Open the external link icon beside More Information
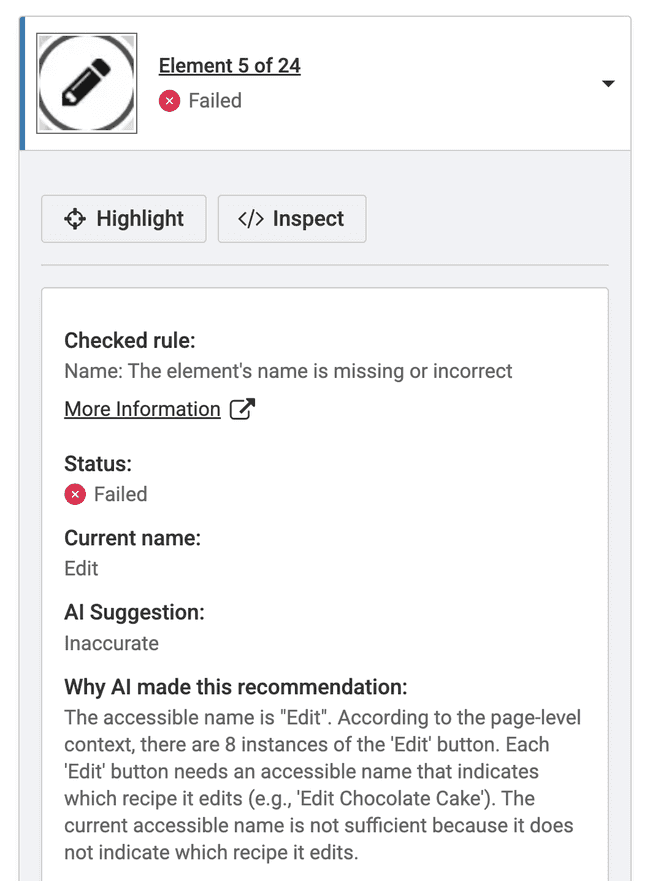 coord(243,408)
